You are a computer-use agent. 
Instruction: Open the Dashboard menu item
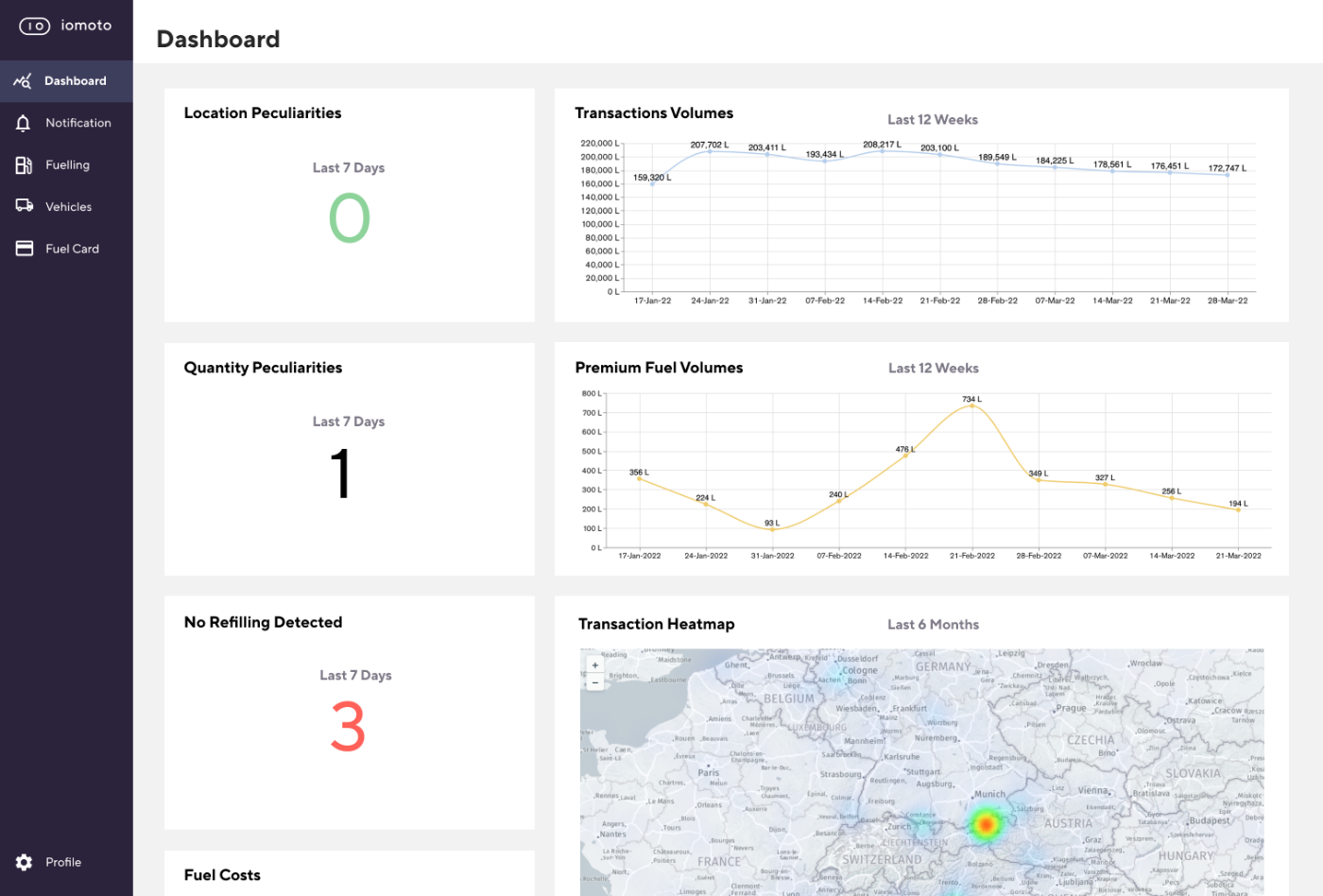66,81
